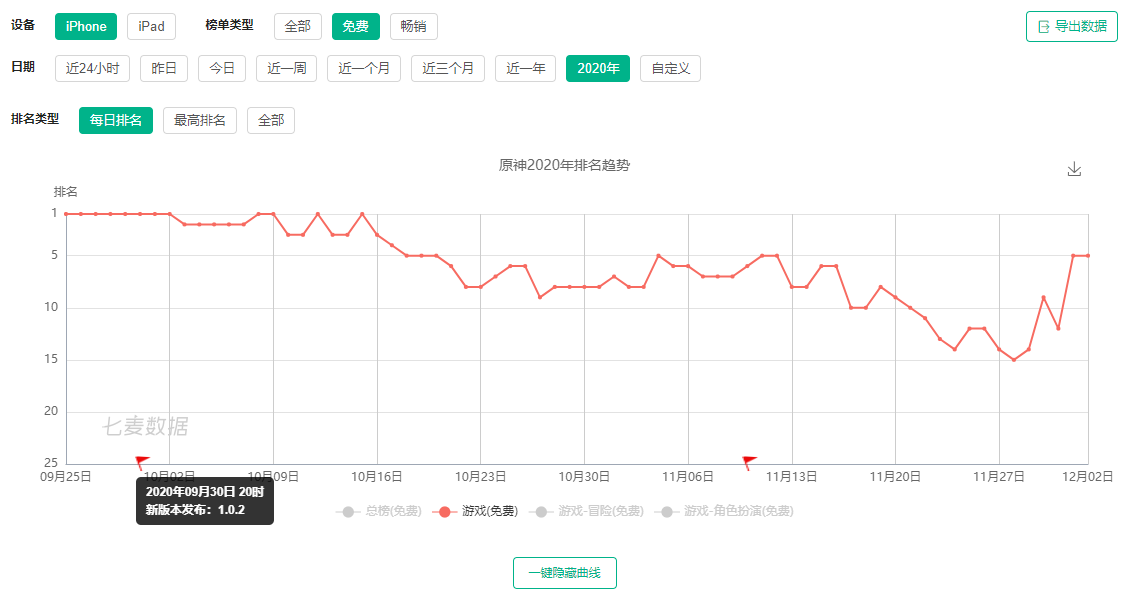
Task: Click the 11月27日 x-axis label
Action: (999, 477)
